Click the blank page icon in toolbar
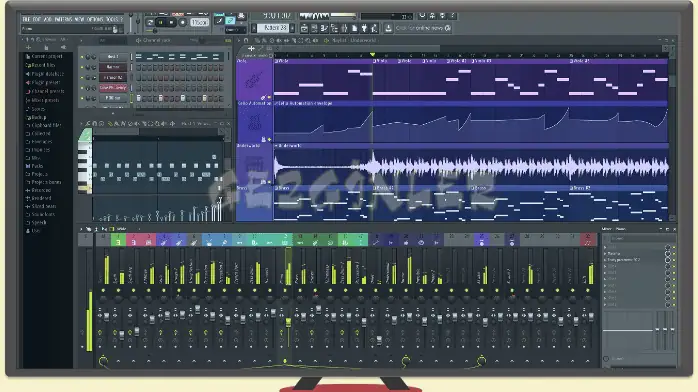Image resolution: width=698 pixels, height=392 pixels. (354, 28)
